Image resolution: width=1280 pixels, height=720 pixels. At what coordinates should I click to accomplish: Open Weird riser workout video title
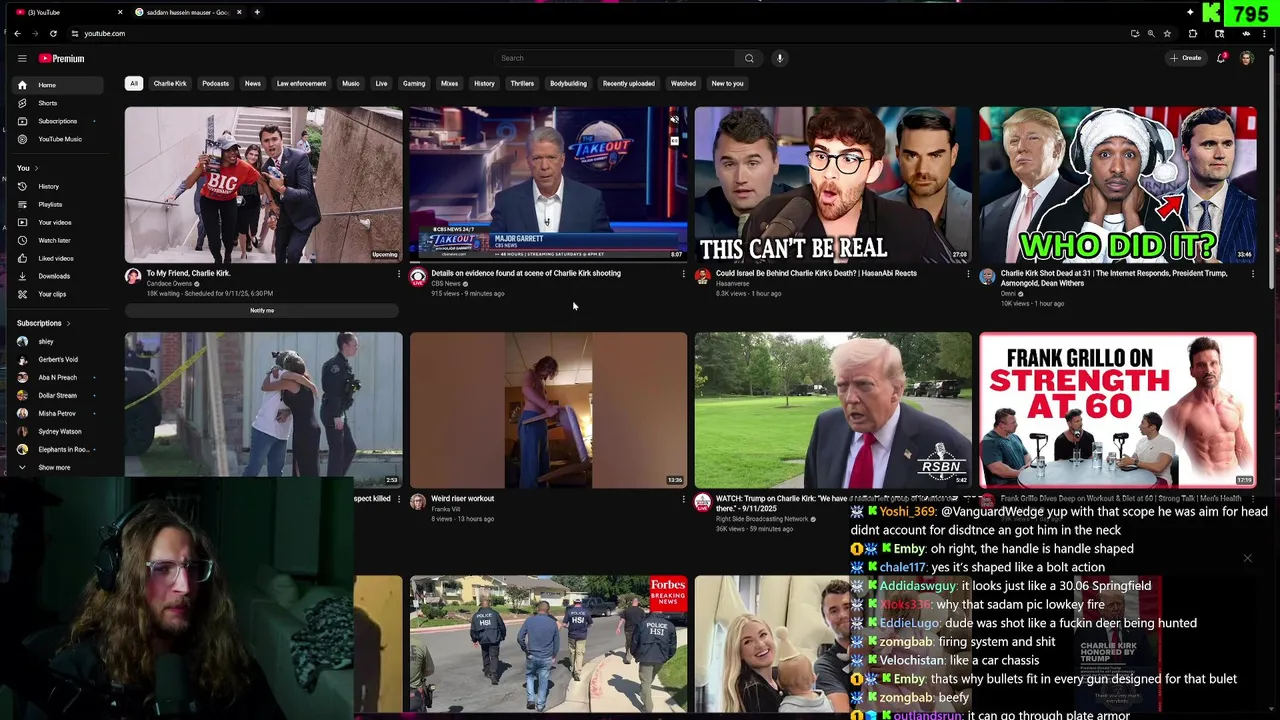(463, 499)
